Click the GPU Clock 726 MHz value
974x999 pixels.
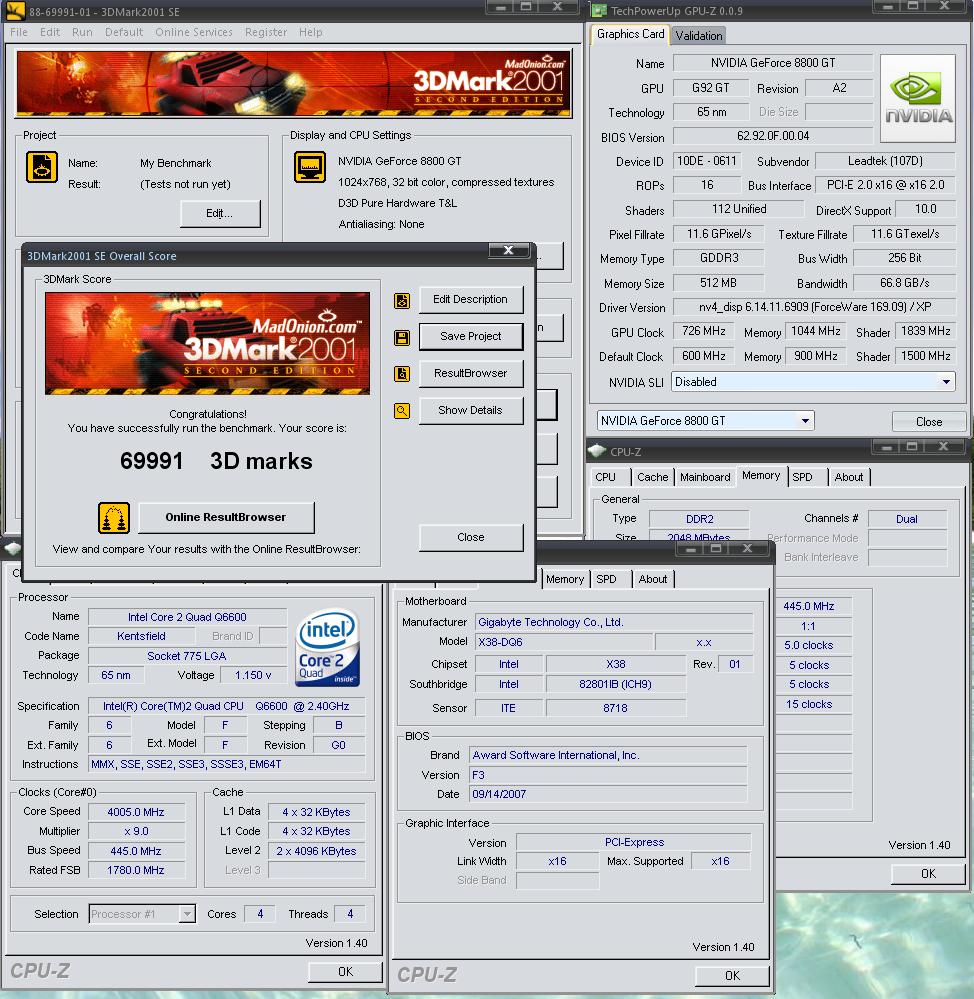pos(704,331)
